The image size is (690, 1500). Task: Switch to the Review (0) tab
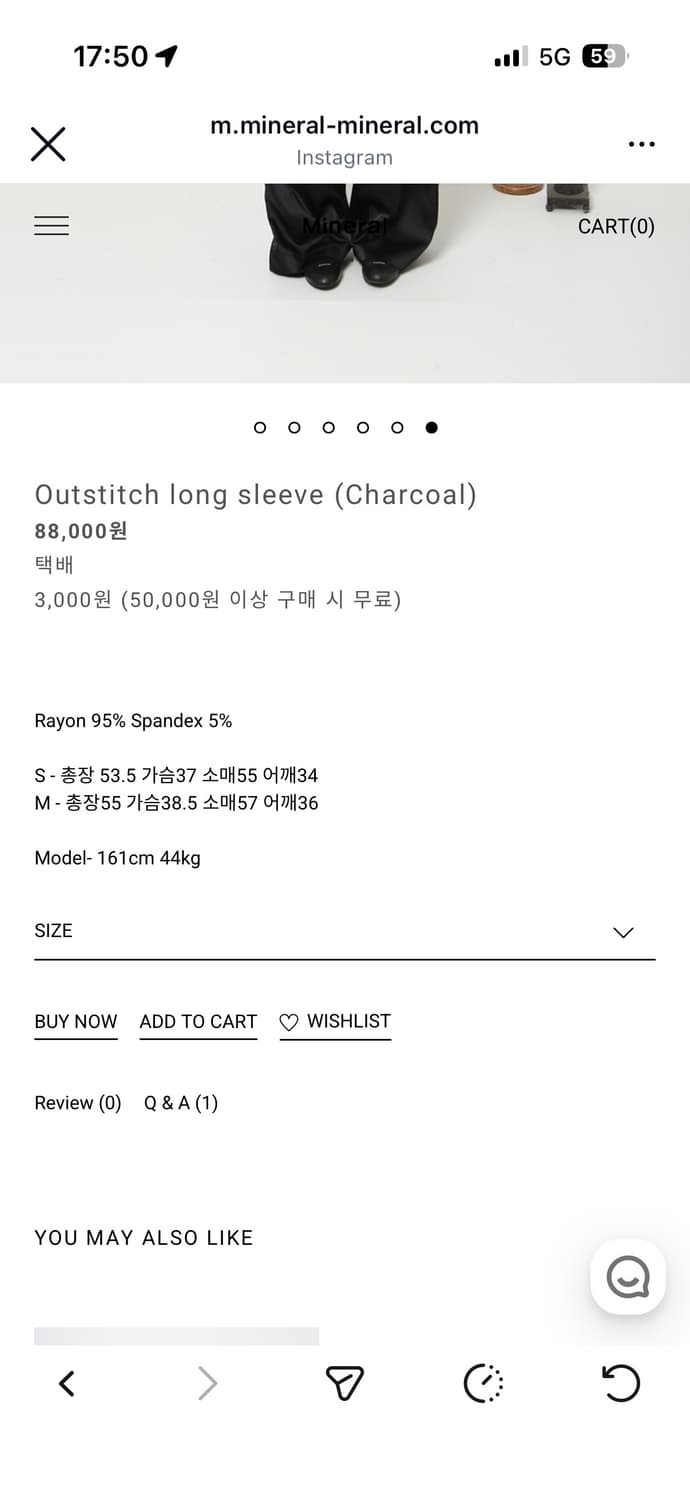[77, 1102]
